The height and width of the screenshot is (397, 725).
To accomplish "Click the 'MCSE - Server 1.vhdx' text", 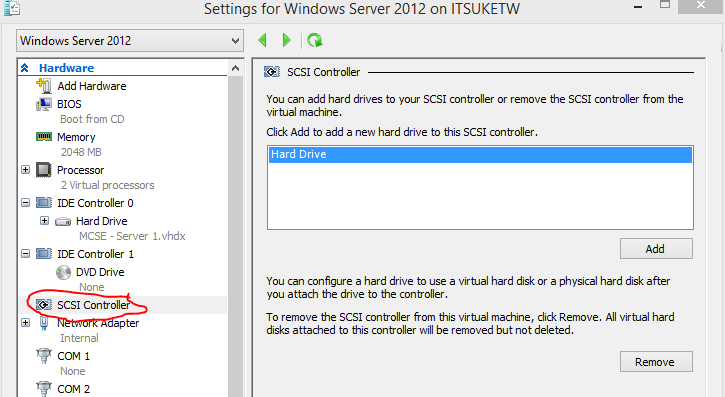I will [x=132, y=236].
